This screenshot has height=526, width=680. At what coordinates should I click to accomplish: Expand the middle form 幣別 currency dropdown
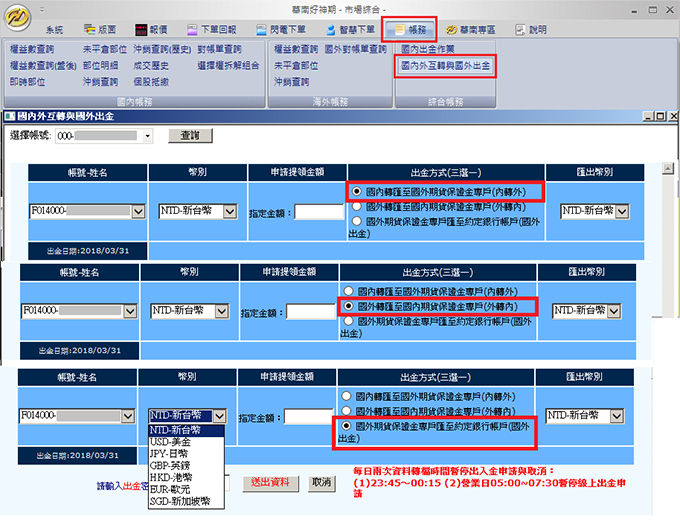(222, 311)
